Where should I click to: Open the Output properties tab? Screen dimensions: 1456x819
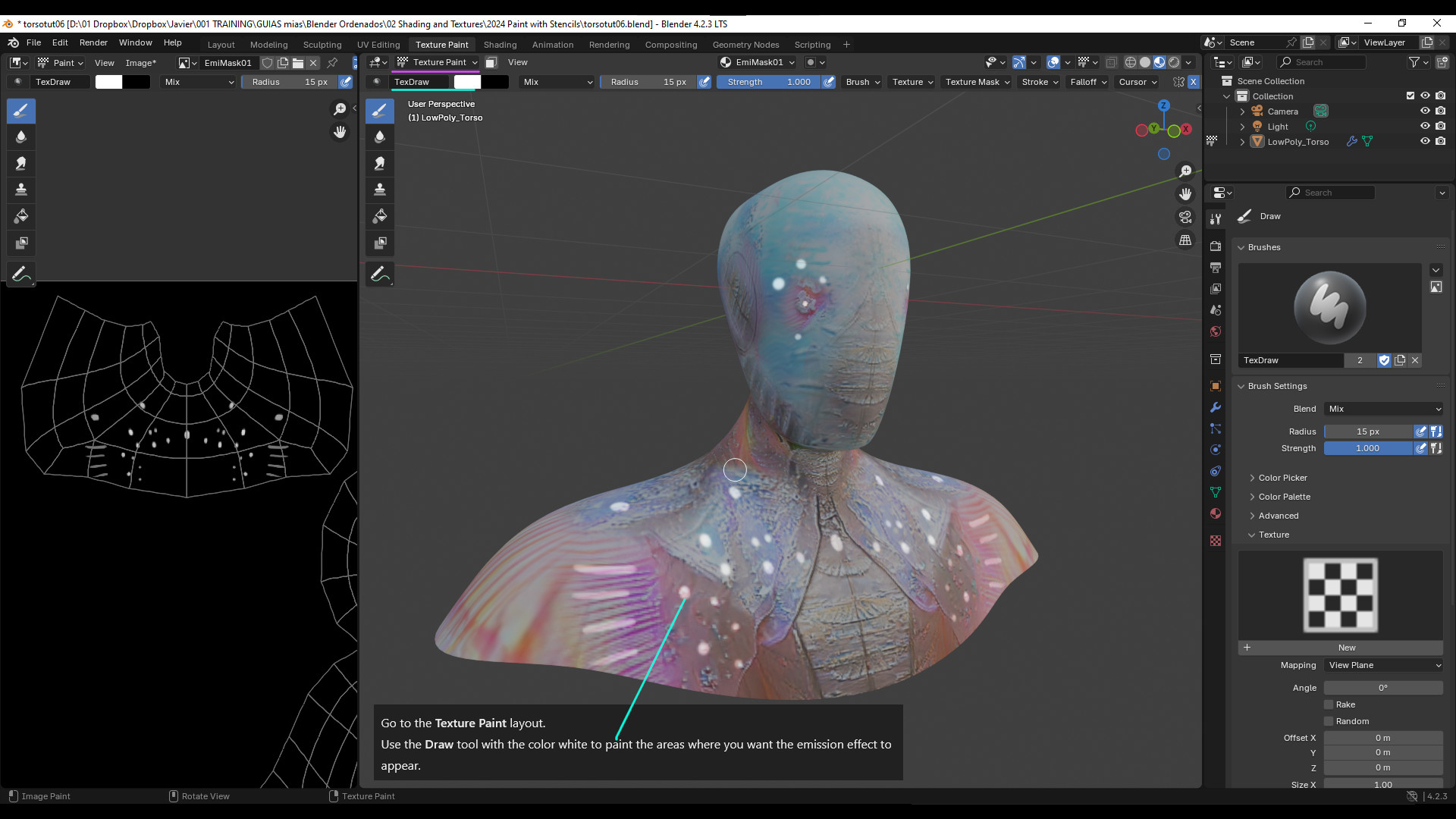point(1216,268)
